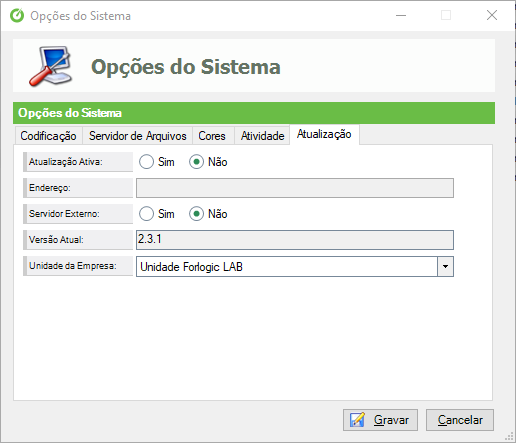Minimize the Opções do Sistema window
This screenshot has width=516, height=443.
401,15
